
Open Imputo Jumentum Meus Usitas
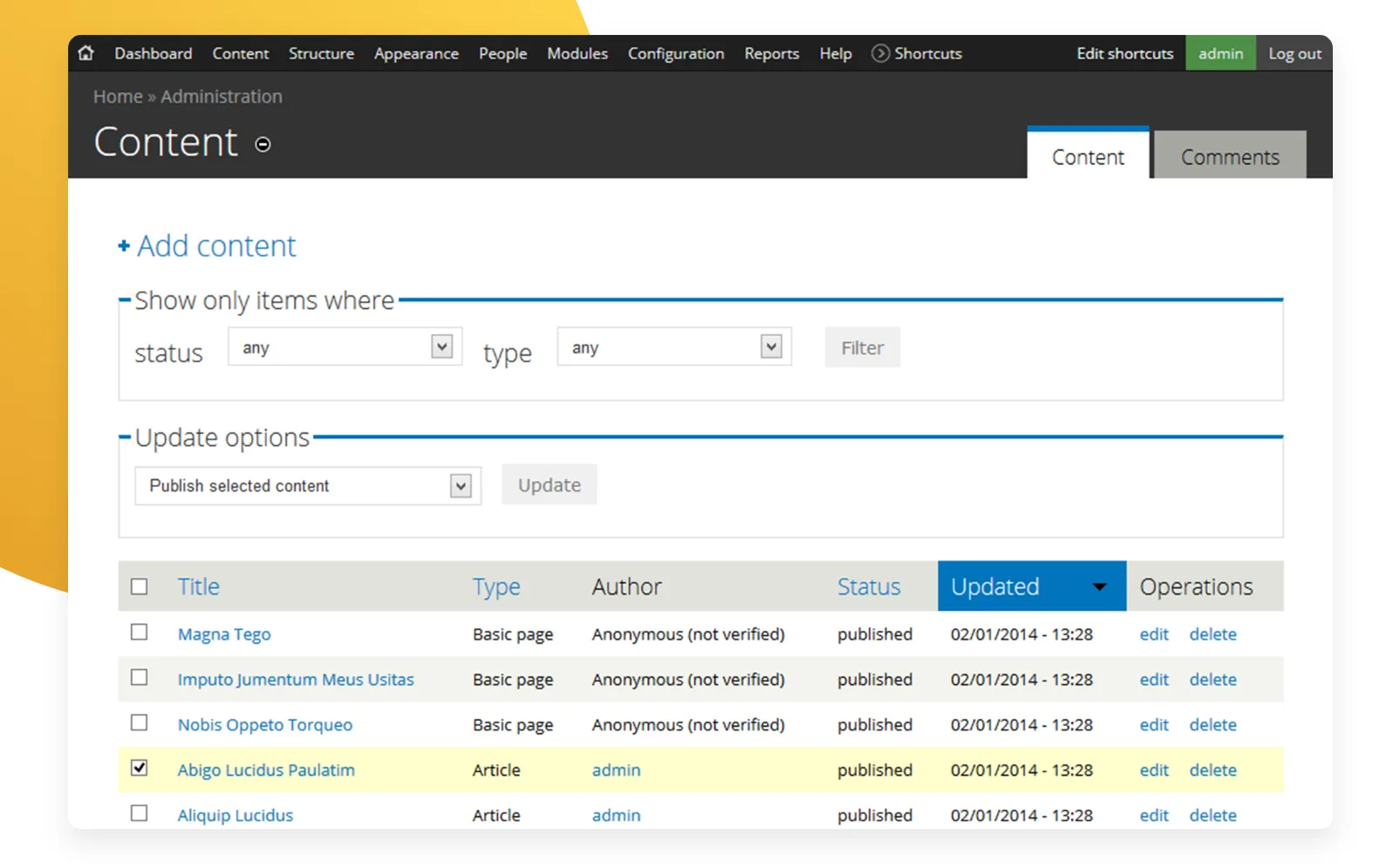(296, 680)
